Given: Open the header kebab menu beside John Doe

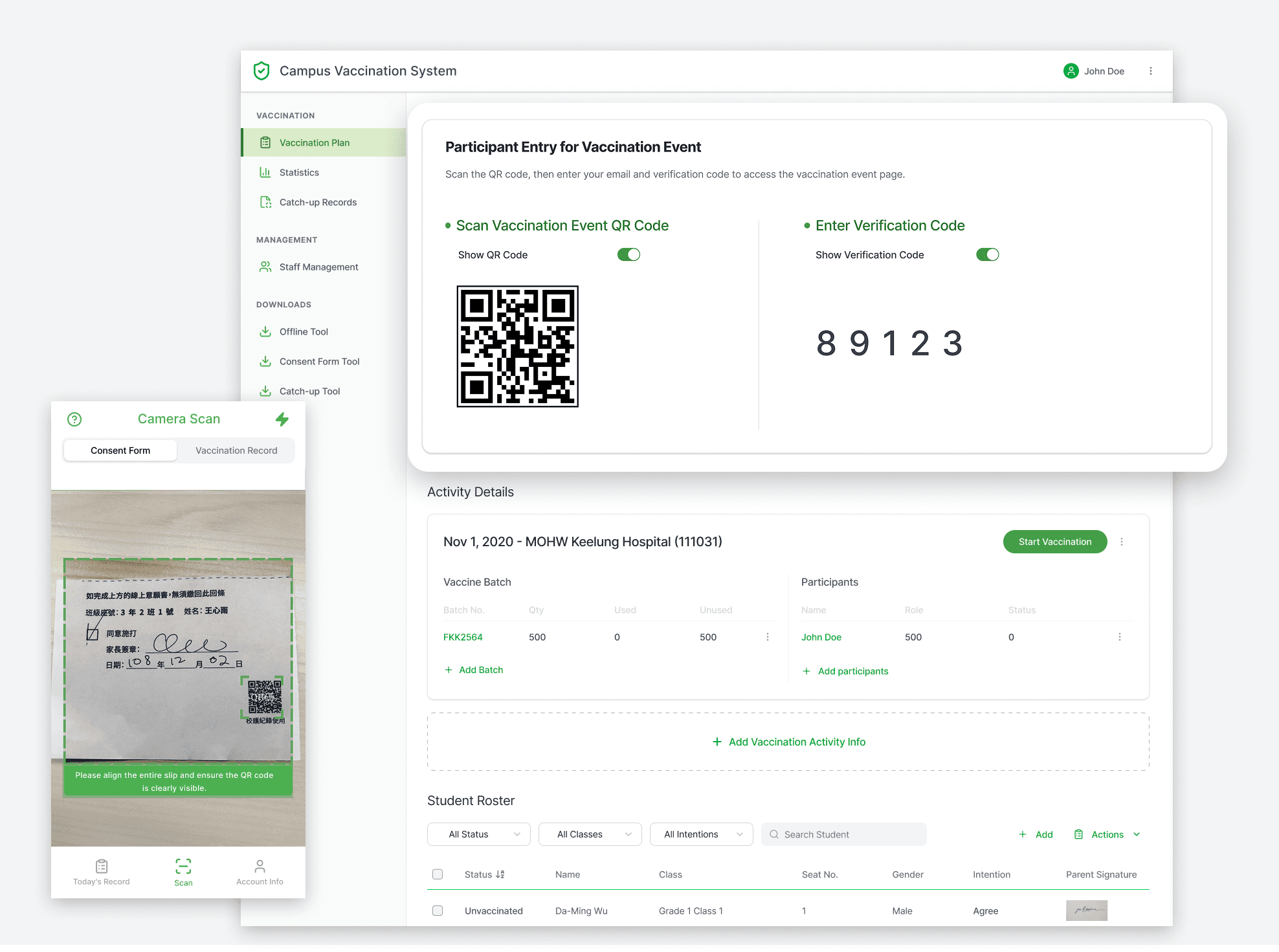Looking at the screenshot, I should [1151, 71].
